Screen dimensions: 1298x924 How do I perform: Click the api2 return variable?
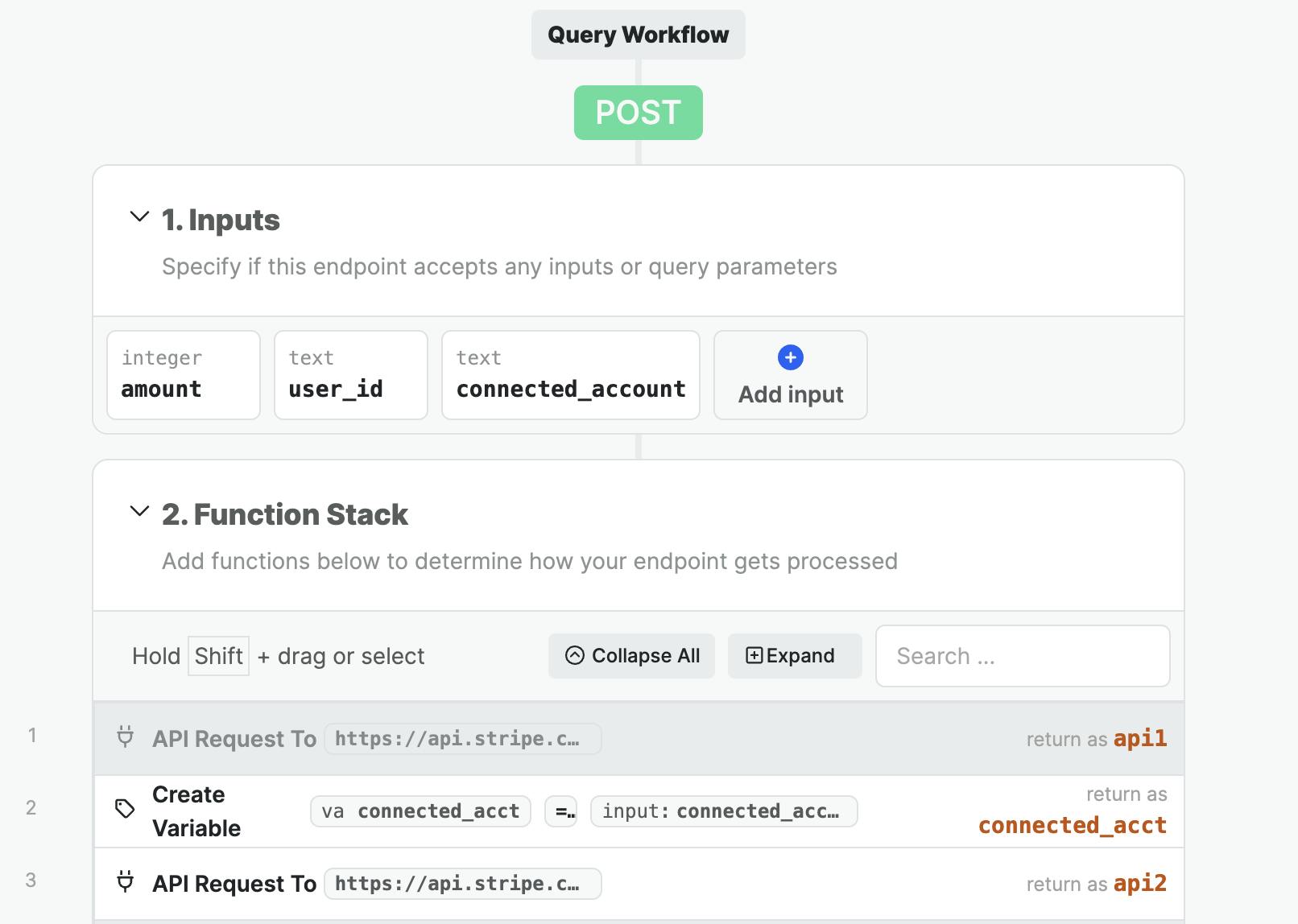[x=1139, y=884]
